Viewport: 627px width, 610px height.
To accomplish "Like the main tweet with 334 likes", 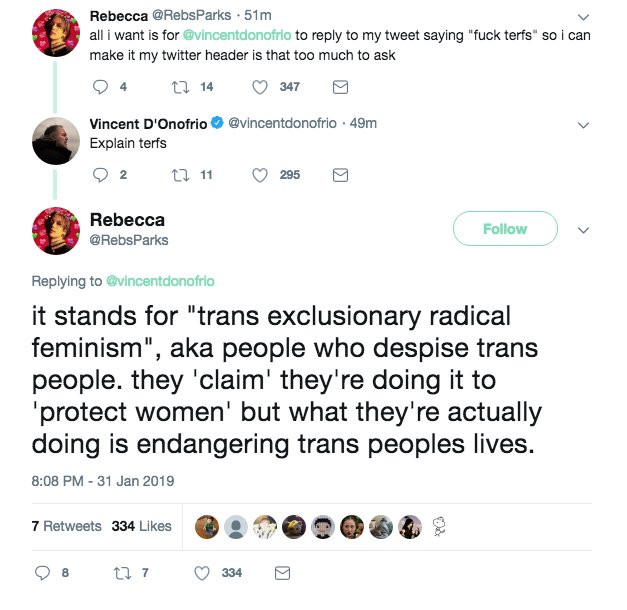I will [x=202, y=573].
